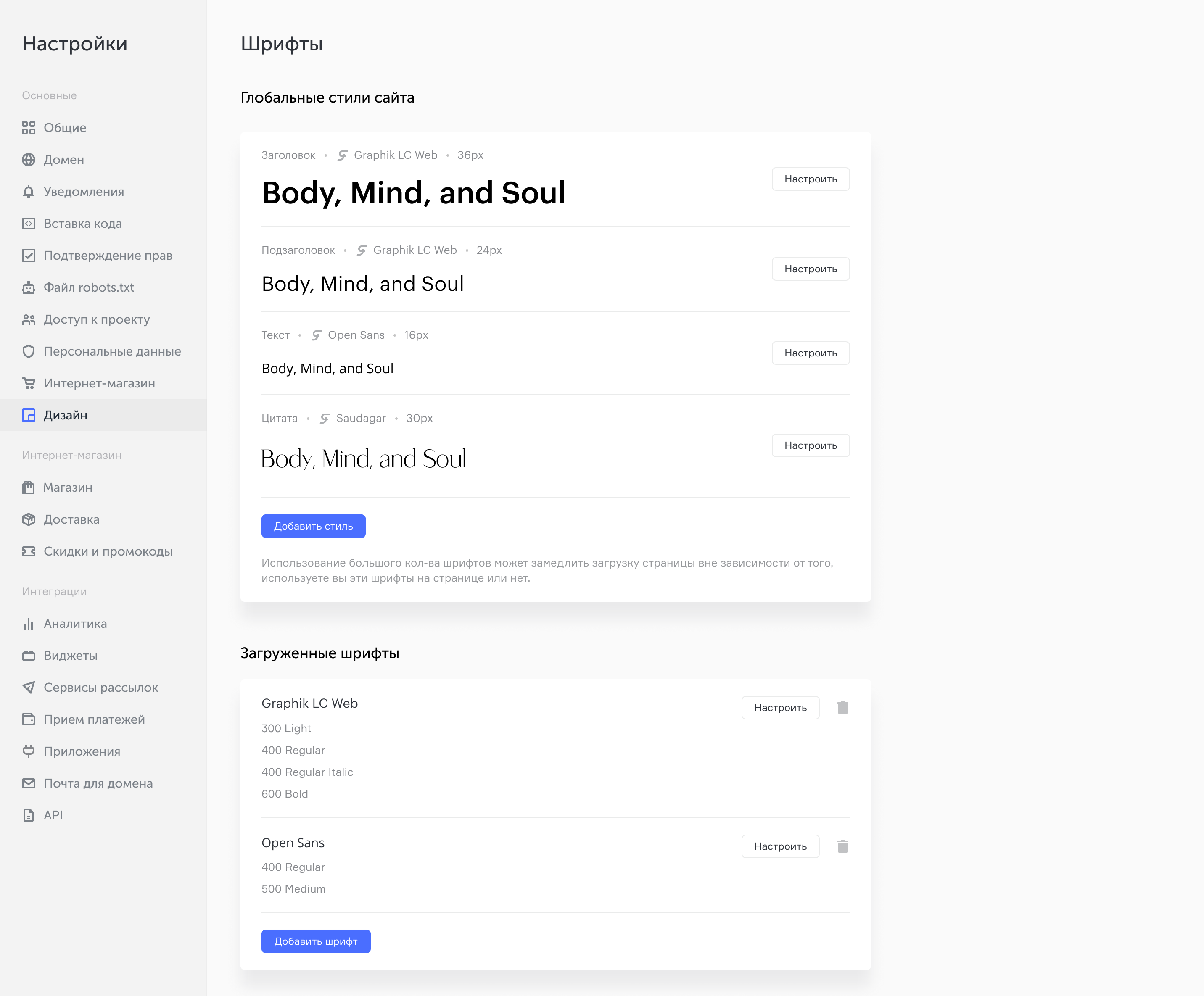Click the paper plane icon for Сервисы рассылок

29,688
